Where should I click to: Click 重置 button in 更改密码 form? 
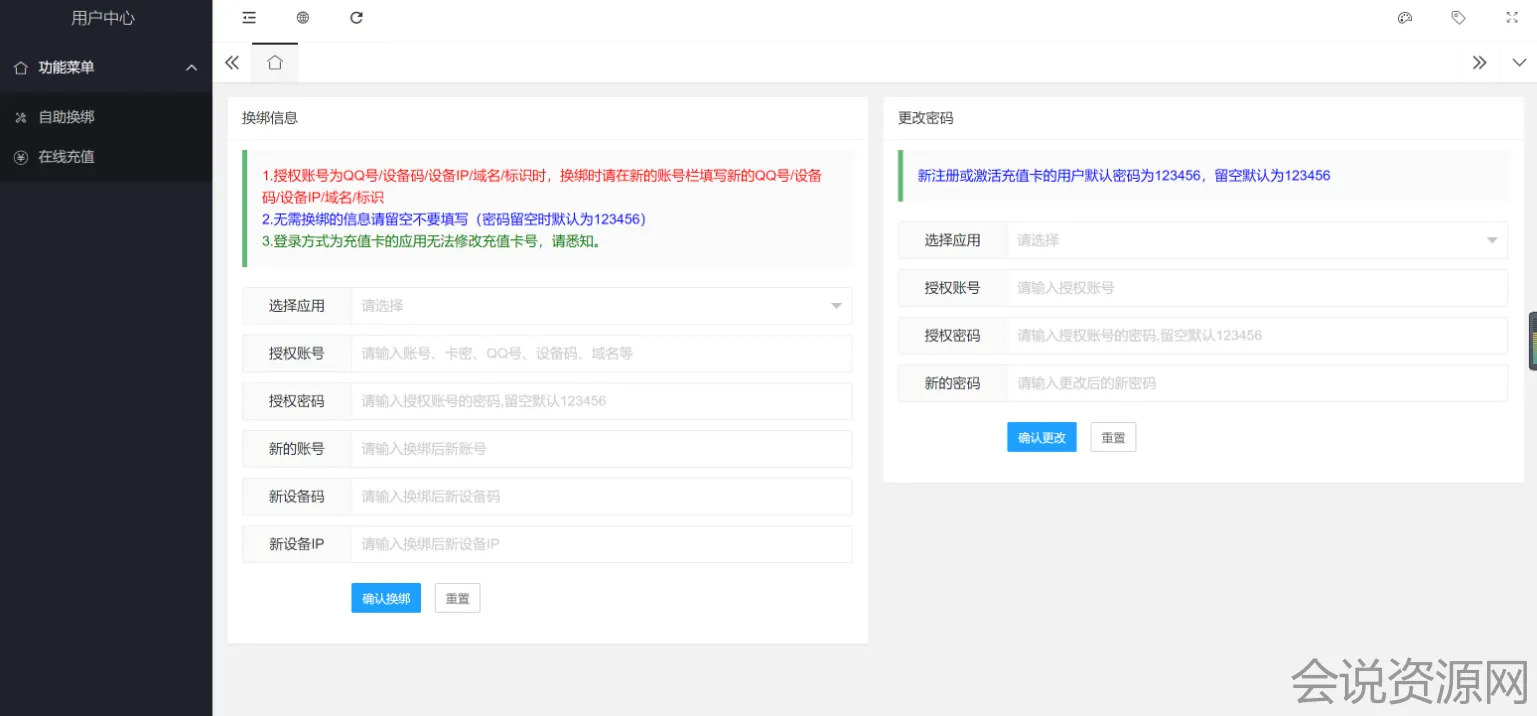click(1113, 437)
